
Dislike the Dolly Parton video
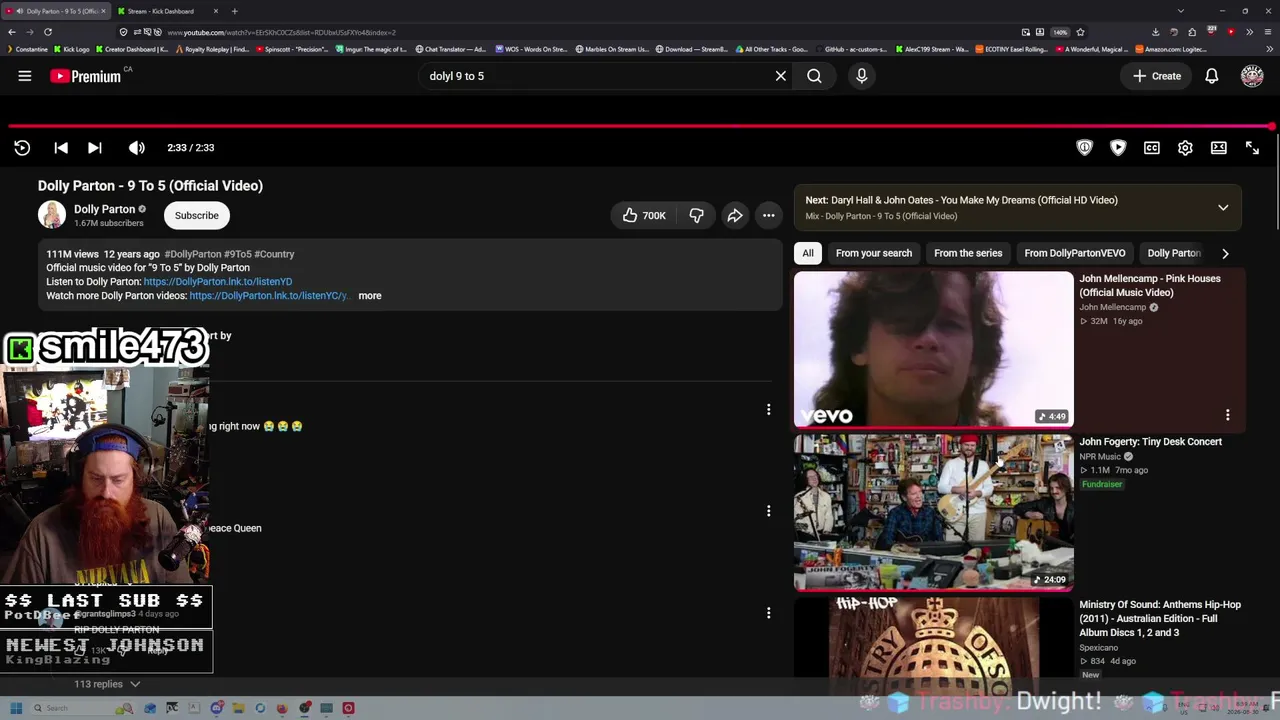point(697,215)
